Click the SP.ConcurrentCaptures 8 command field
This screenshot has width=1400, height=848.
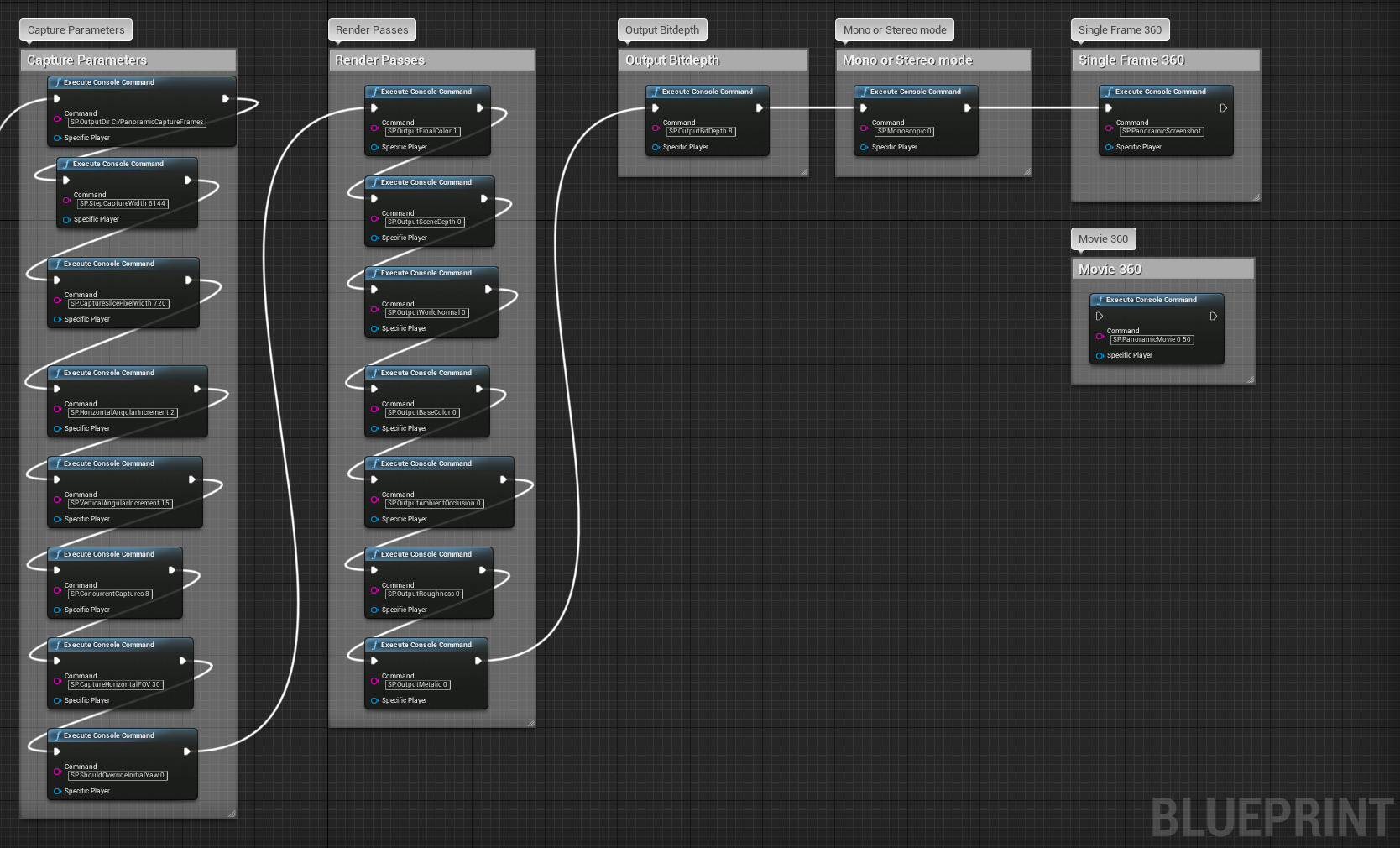(x=110, y=594)
